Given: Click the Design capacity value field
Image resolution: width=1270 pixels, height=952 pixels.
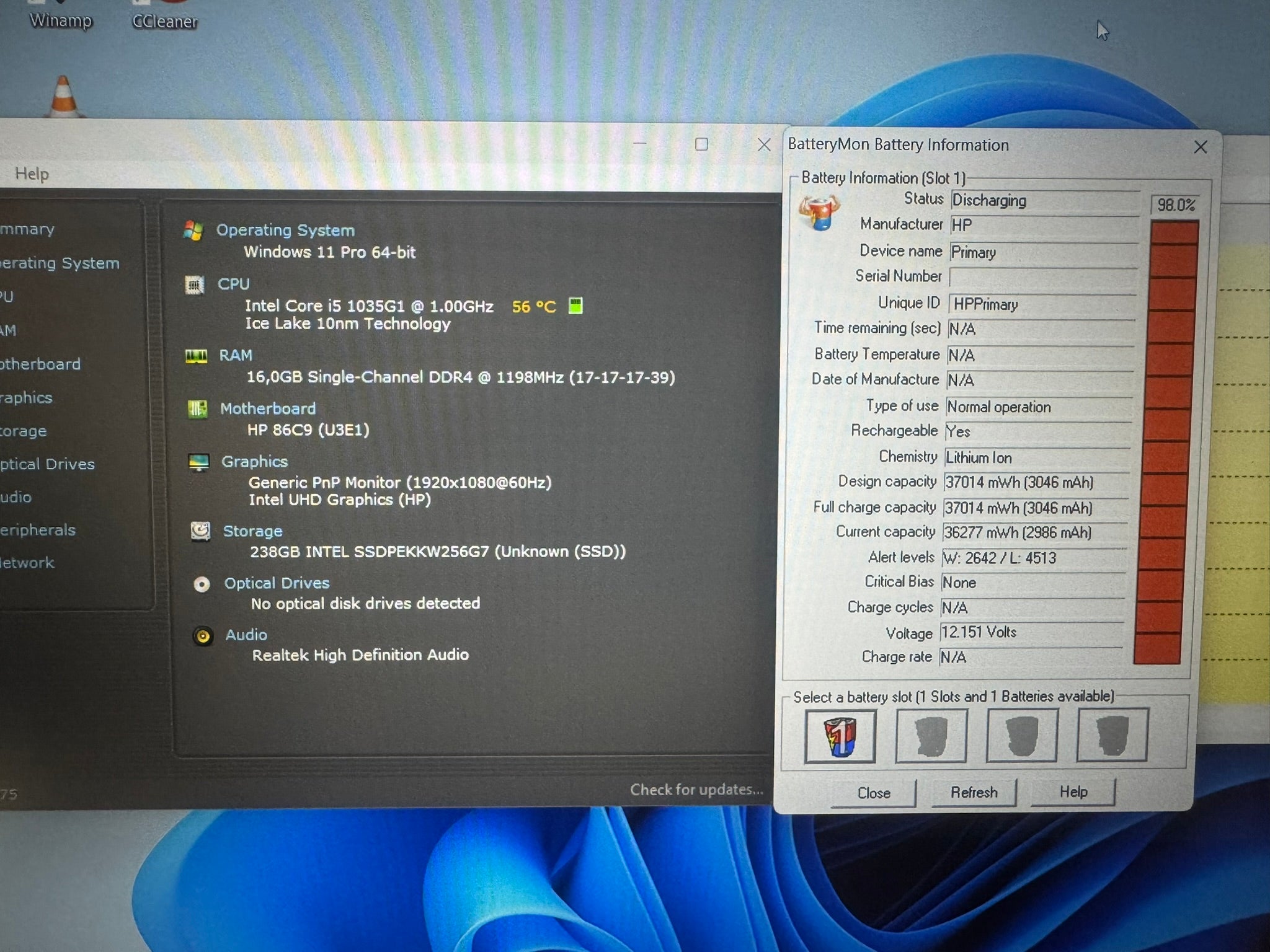Looking at the screenshot, I should coord(1037,482).
